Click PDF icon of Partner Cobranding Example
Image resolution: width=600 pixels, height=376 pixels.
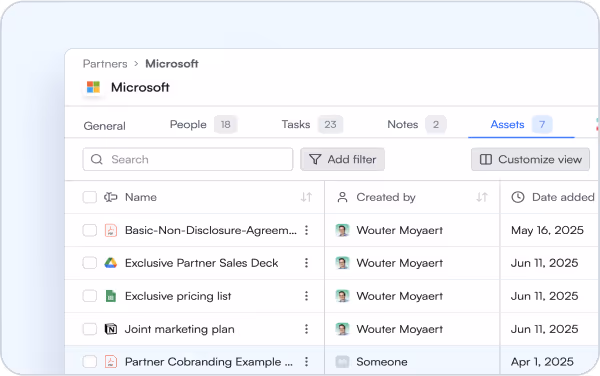111,361
